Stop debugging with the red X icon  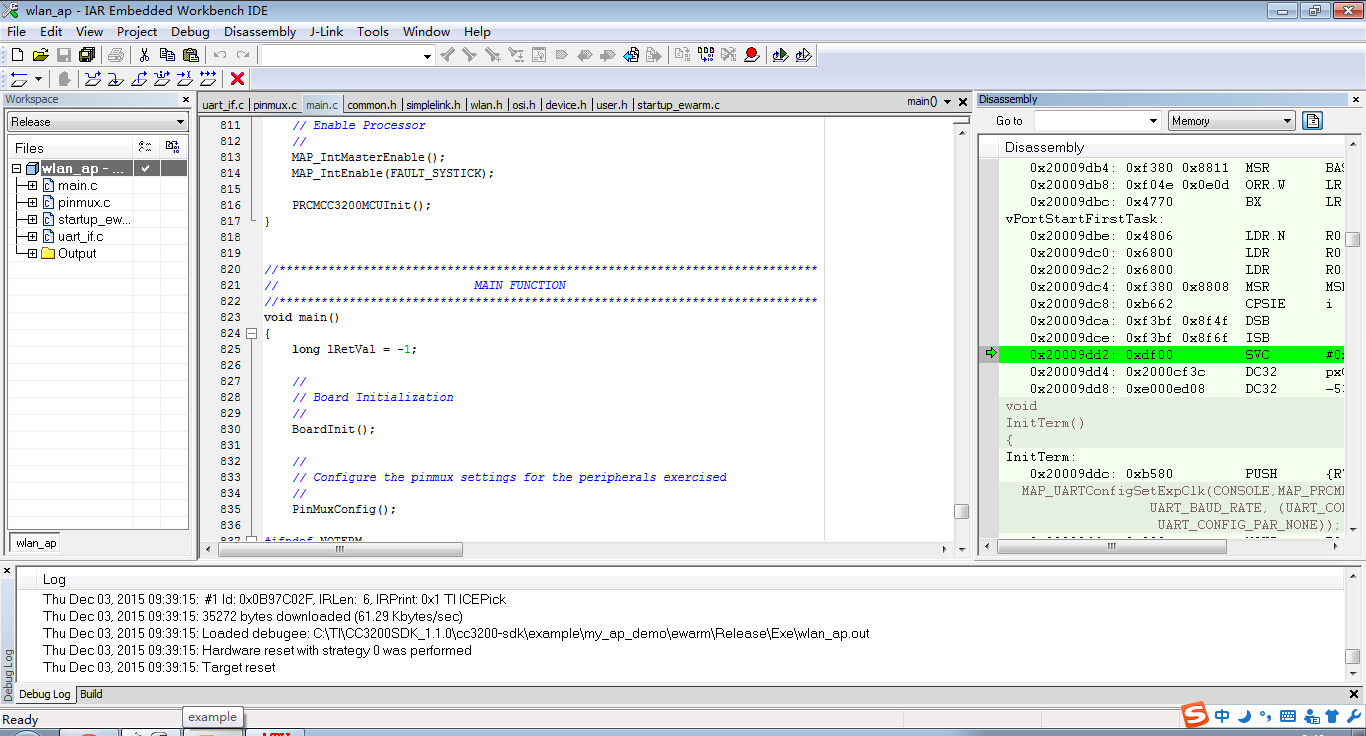click(237, 79)
